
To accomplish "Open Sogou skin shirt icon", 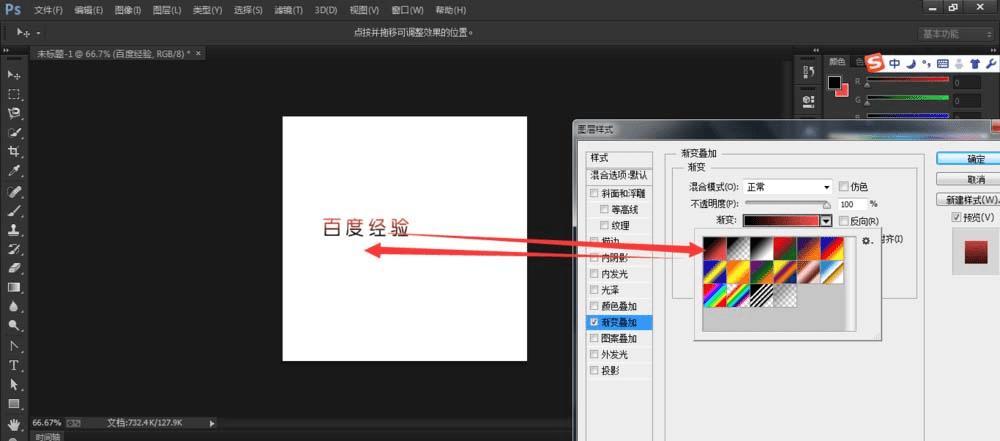I will [x=974, y=63].
